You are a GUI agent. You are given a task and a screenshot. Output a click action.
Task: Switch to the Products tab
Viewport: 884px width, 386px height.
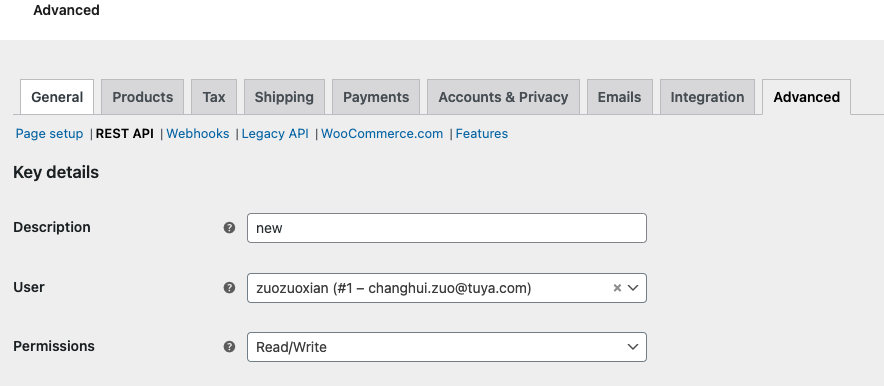click(x=143, y=97)
